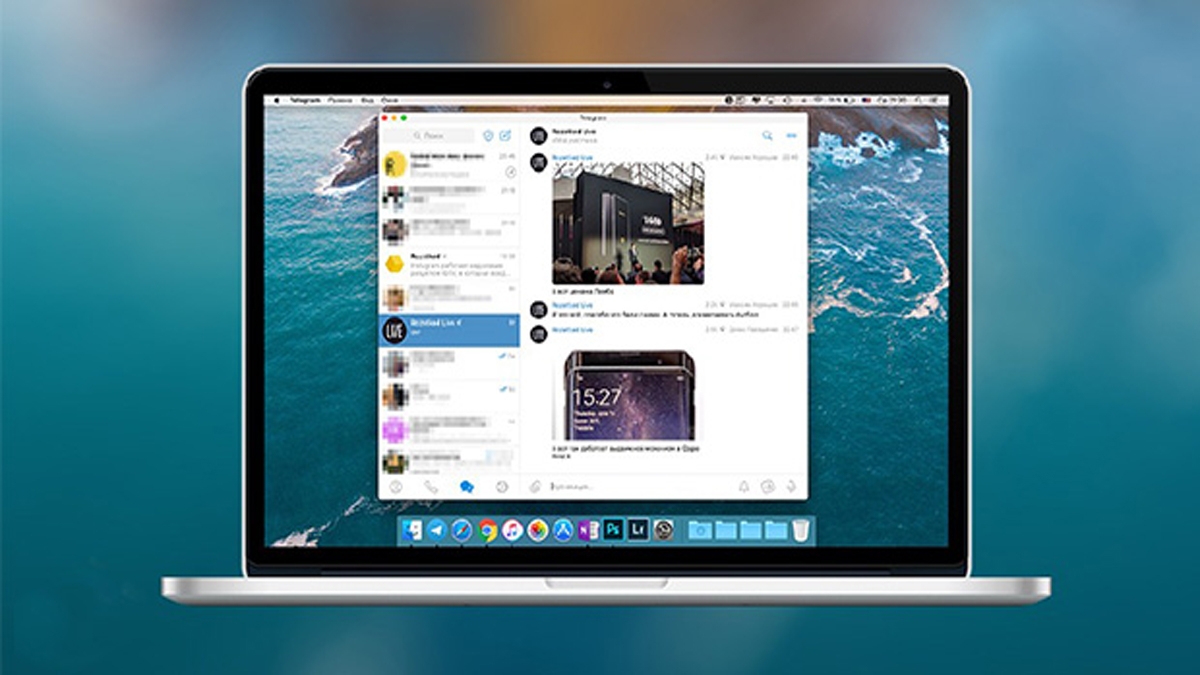Launch Safari from the Dock
This screenshot has width=1200, height=675.
(462, 530)
